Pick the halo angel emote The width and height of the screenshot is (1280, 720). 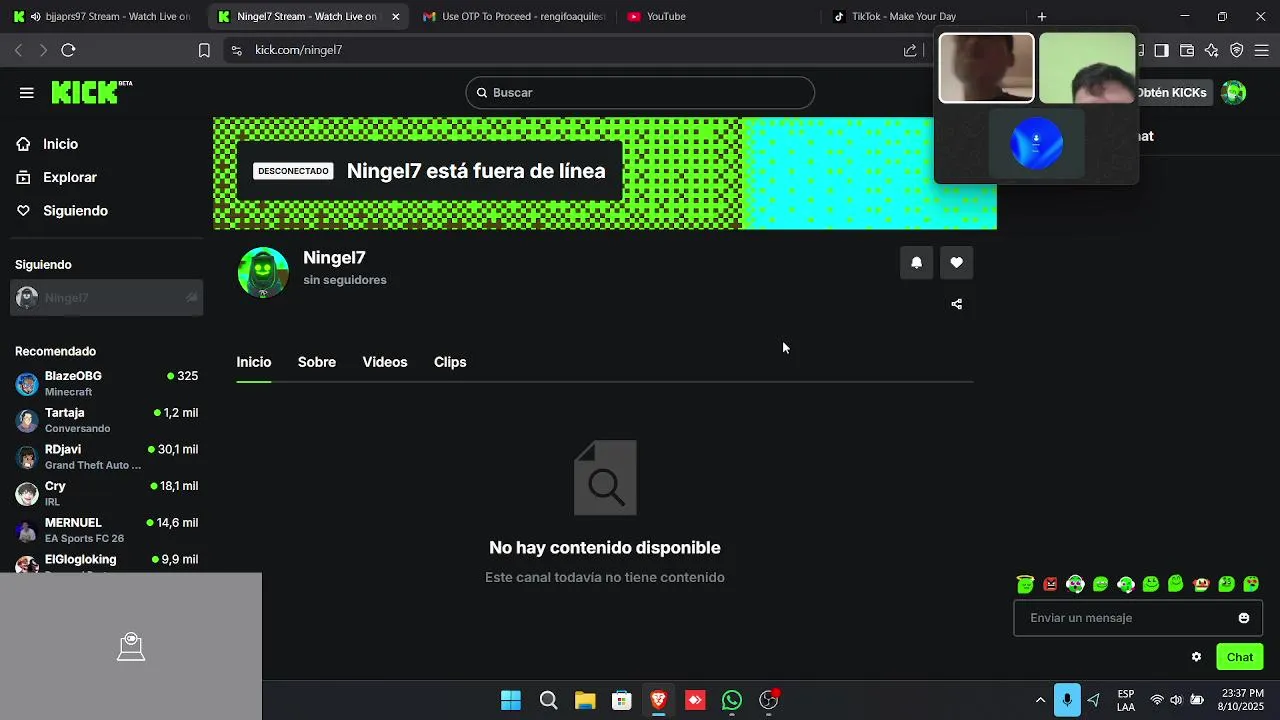click(x=1025, y=584)
